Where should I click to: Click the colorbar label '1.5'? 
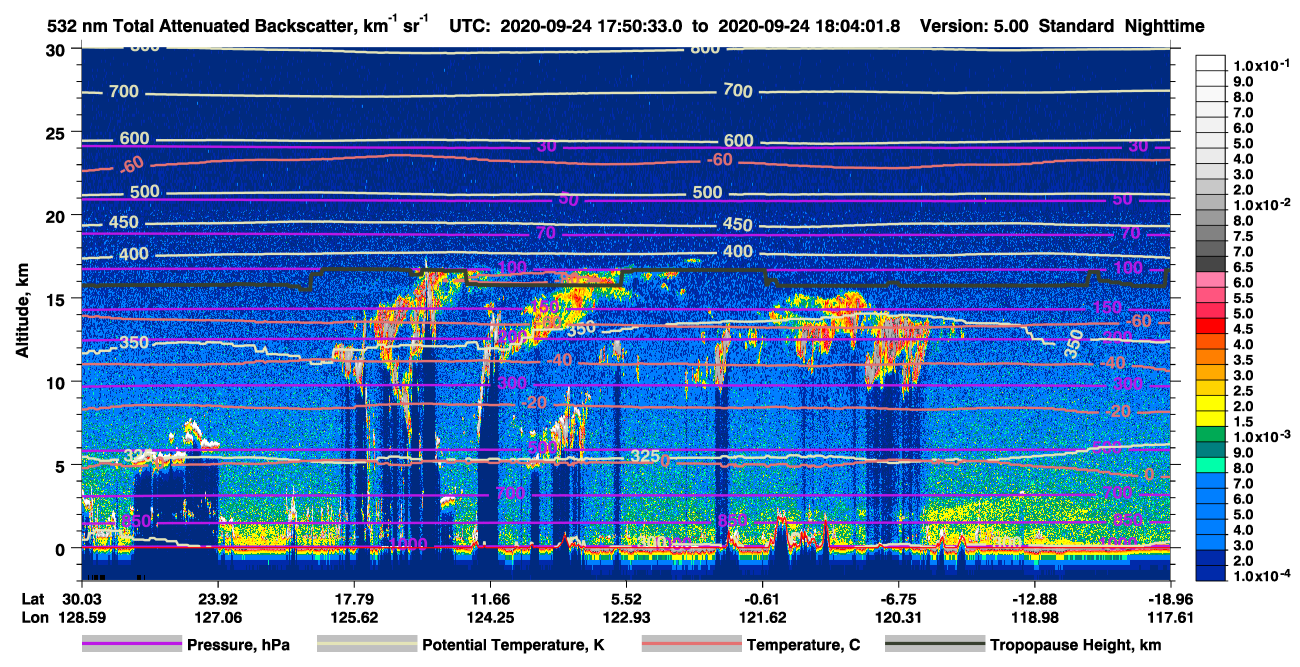pyautogui.click(x=1243, y=421)
